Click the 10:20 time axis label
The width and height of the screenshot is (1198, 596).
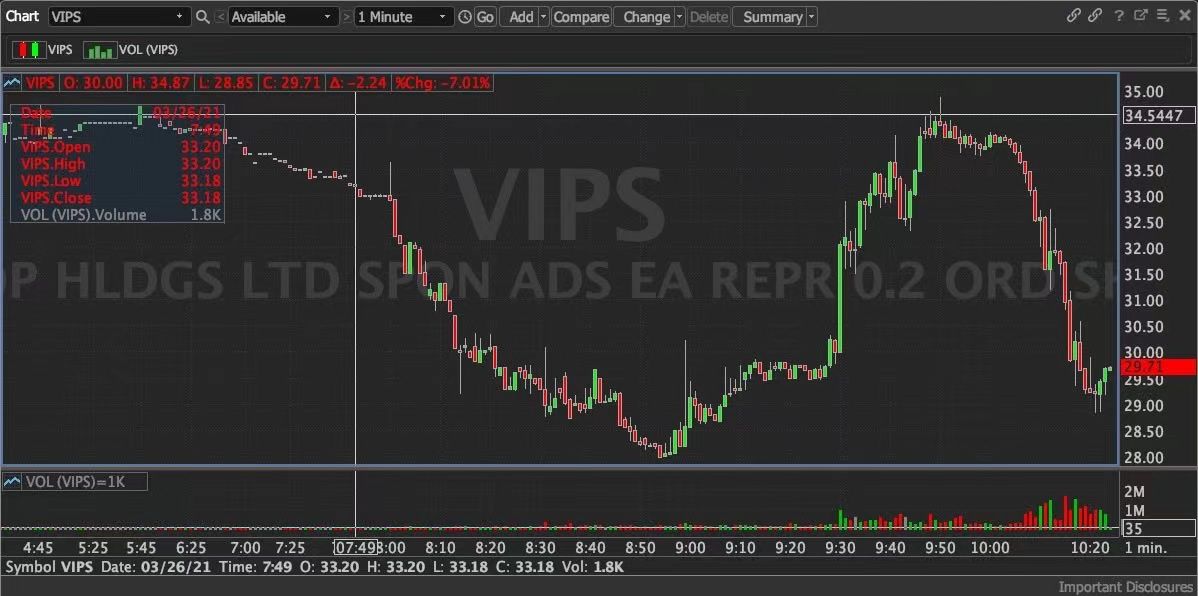pyautogui.click(x=1090, y=548)
